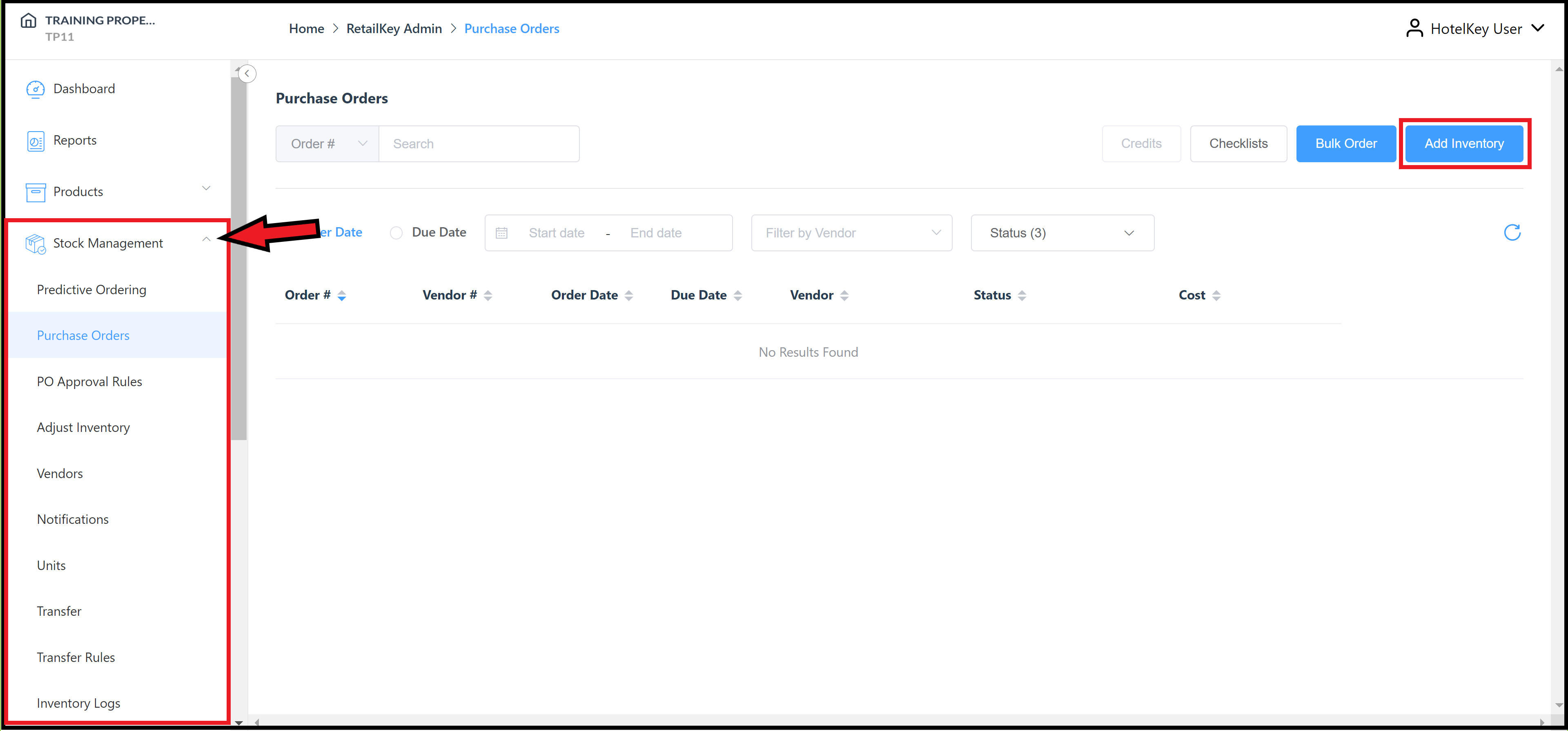Open the Filter by Vendor dropdown
The height and width of the screenshot is (731, 1568).
coord(851,232)
